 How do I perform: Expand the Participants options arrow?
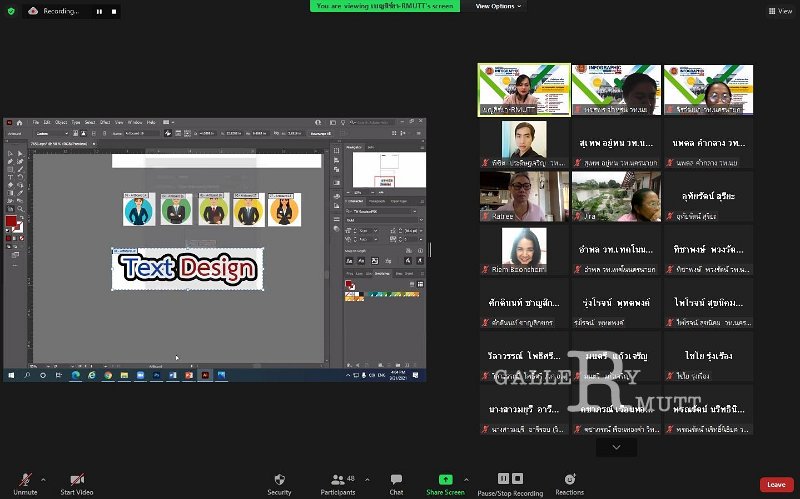[x=367, y=480]
